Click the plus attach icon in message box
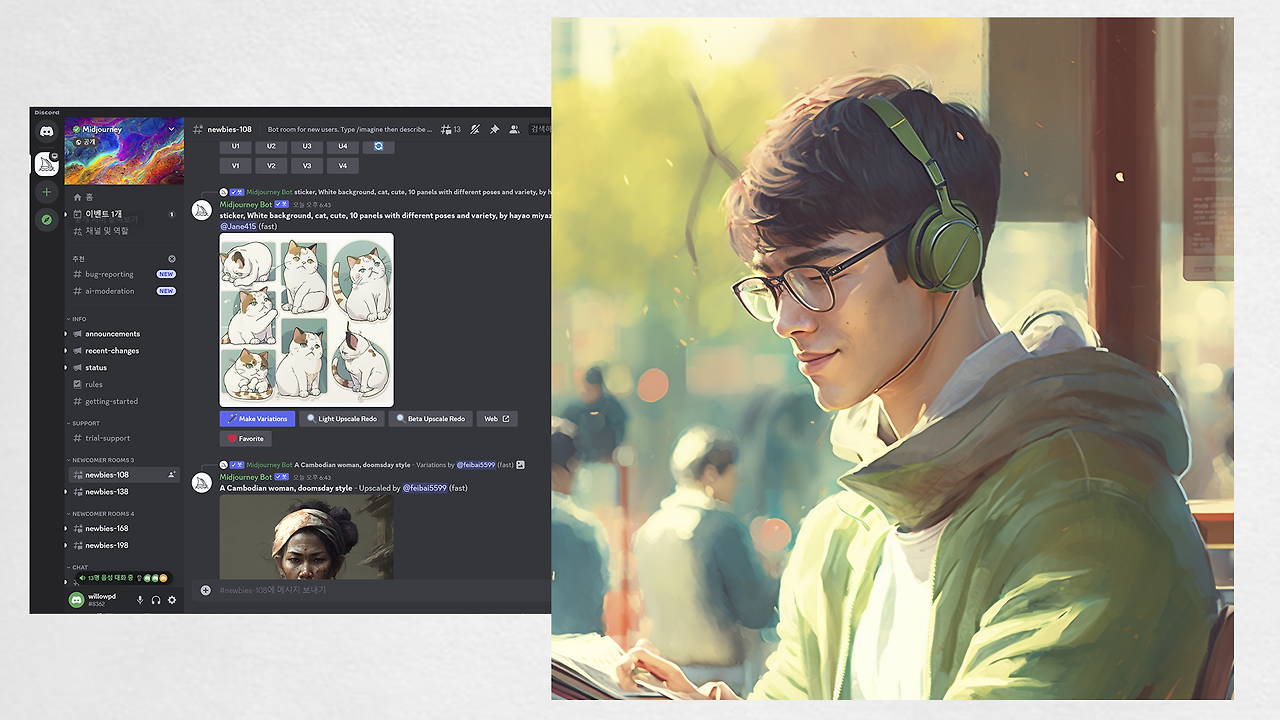Image resolution: width=1280 pixels, height=720 pixels. pyautogui.click(x=206, y=590)
